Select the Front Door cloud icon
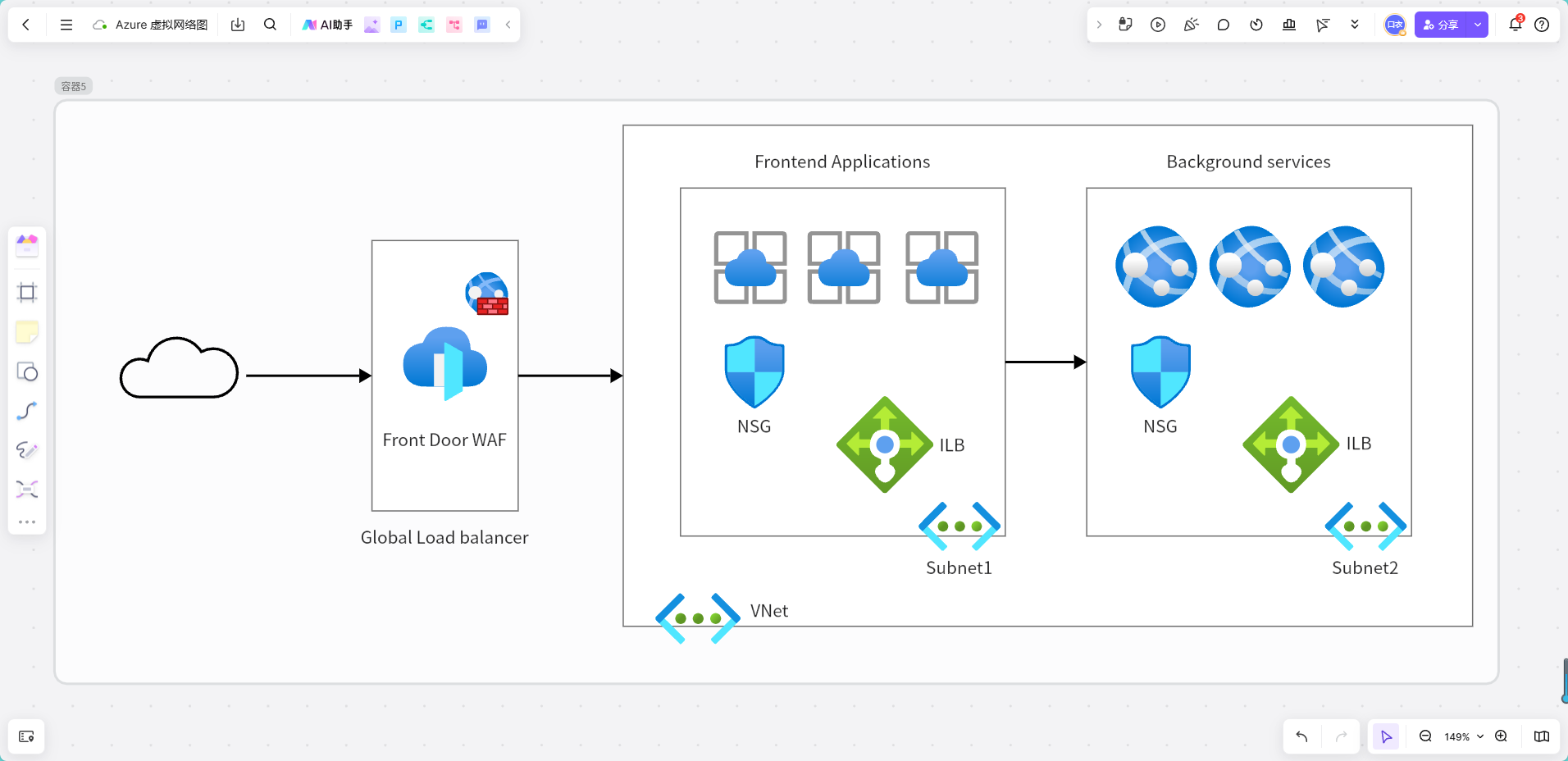The height and width of the screenshot is (761, 1568). coord(445,362)
